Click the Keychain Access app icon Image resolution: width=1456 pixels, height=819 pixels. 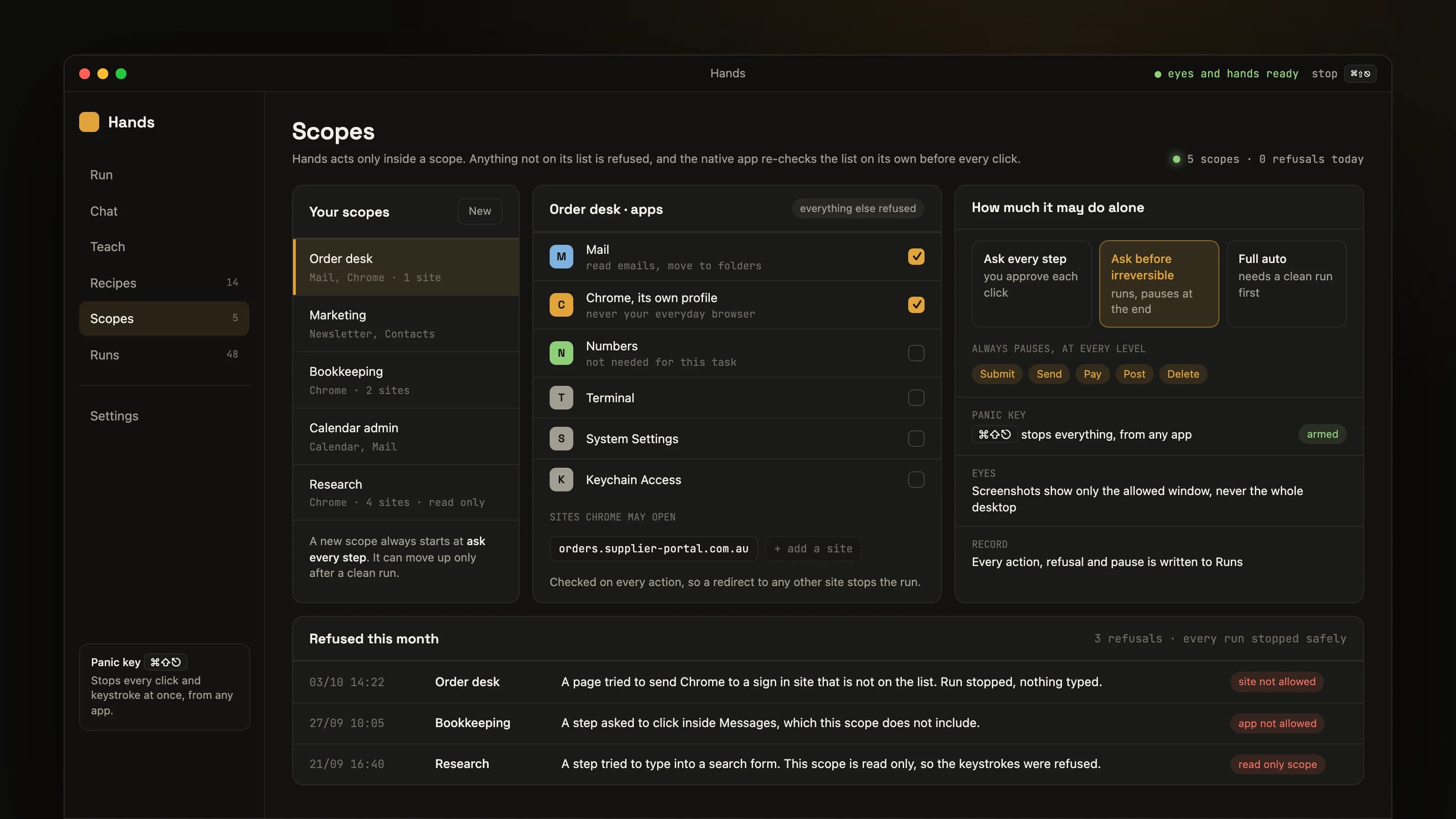click(x=561, y=479)
